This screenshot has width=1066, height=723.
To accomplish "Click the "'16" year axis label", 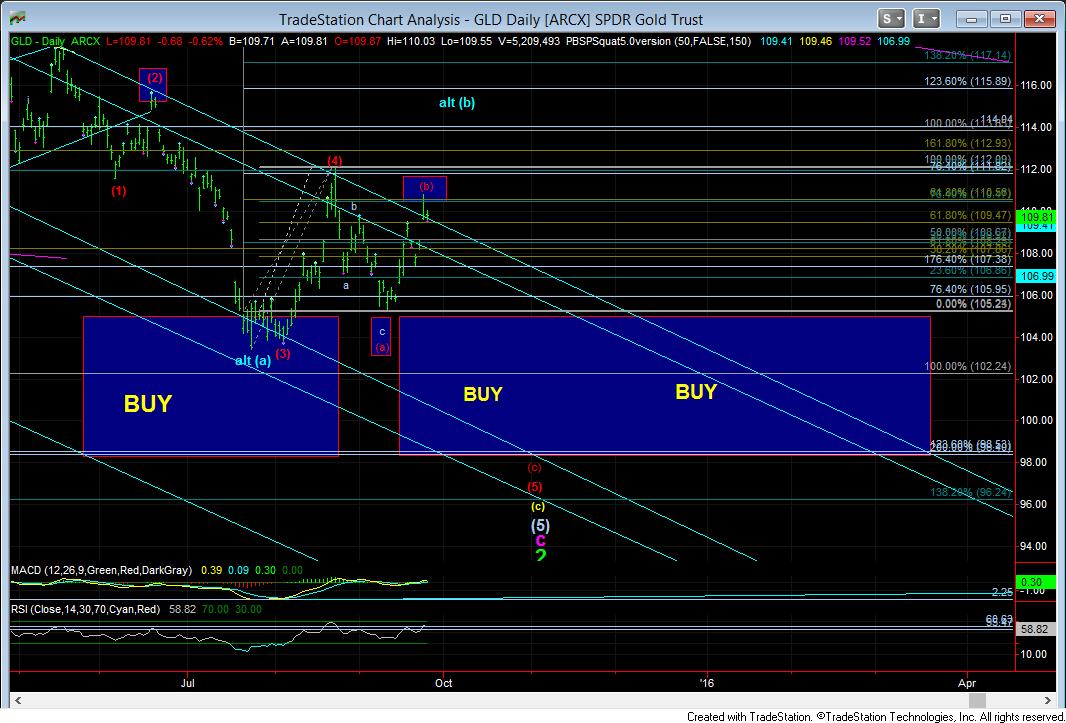I will pyautogui.click(x=708, y=682).
